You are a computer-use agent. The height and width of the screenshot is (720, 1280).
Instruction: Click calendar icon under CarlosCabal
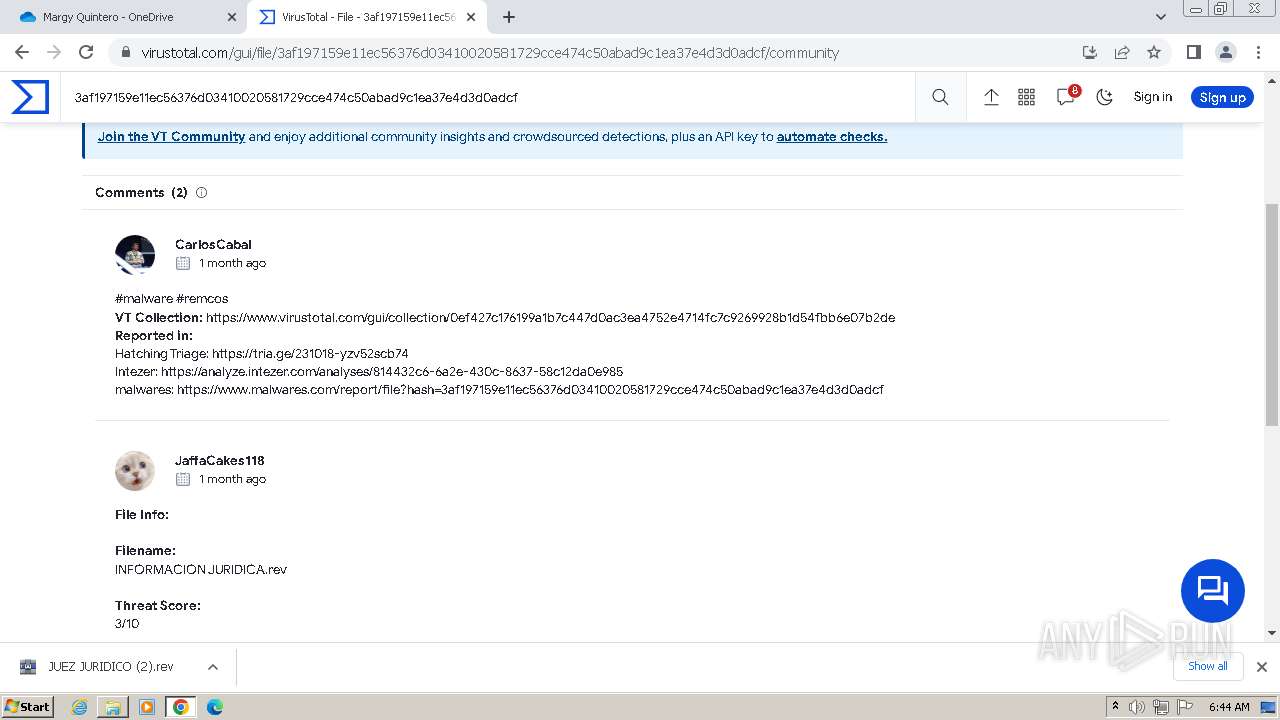(183, 263)
